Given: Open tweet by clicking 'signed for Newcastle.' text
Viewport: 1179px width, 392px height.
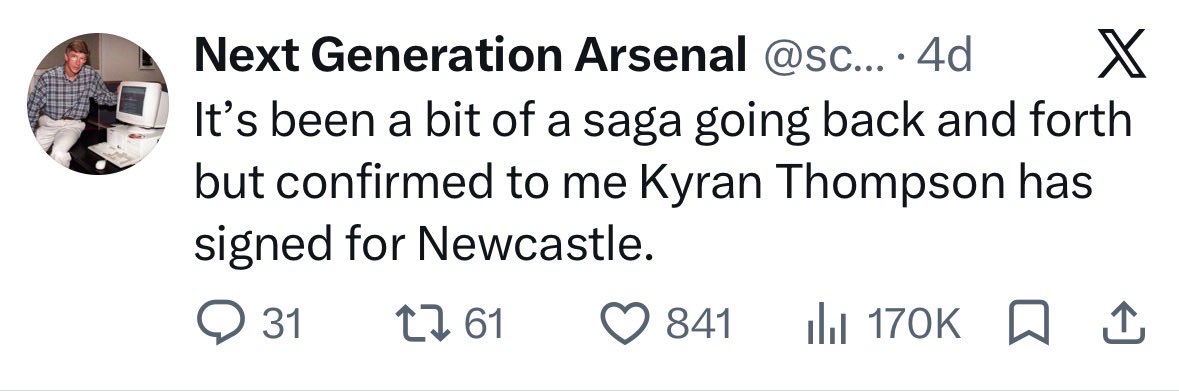Looking at the screenshot, I should tap(421, 245).
